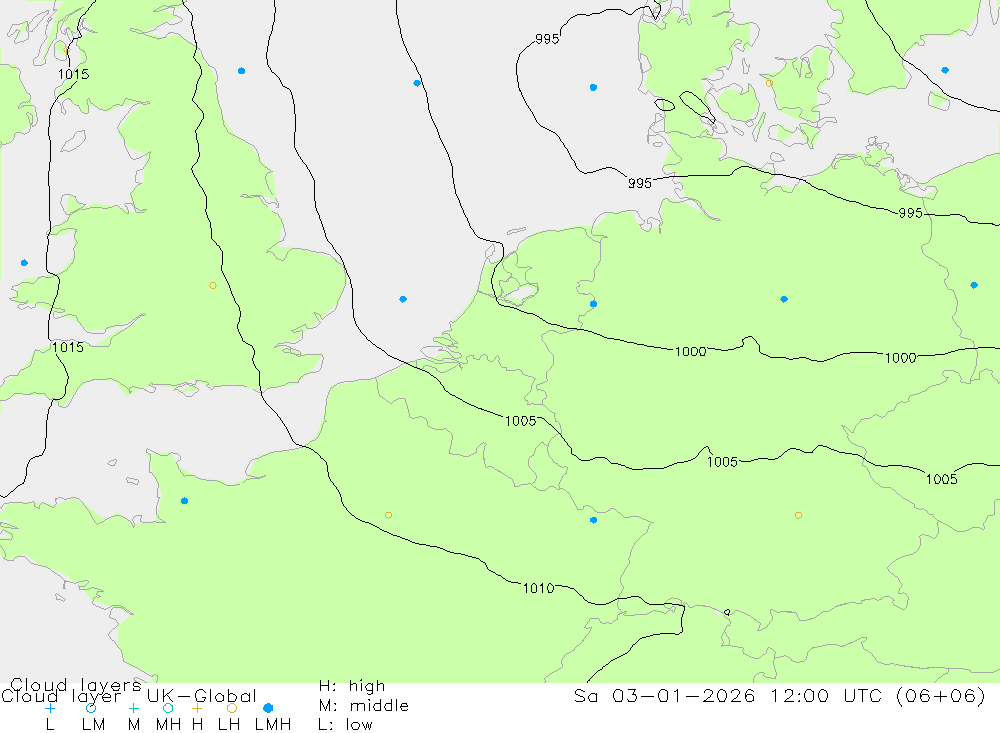The width and height of the screenshot is (1000, 733).
Task: Select the blue marker off the Dutch coast
Action: [x=403, y=299]
